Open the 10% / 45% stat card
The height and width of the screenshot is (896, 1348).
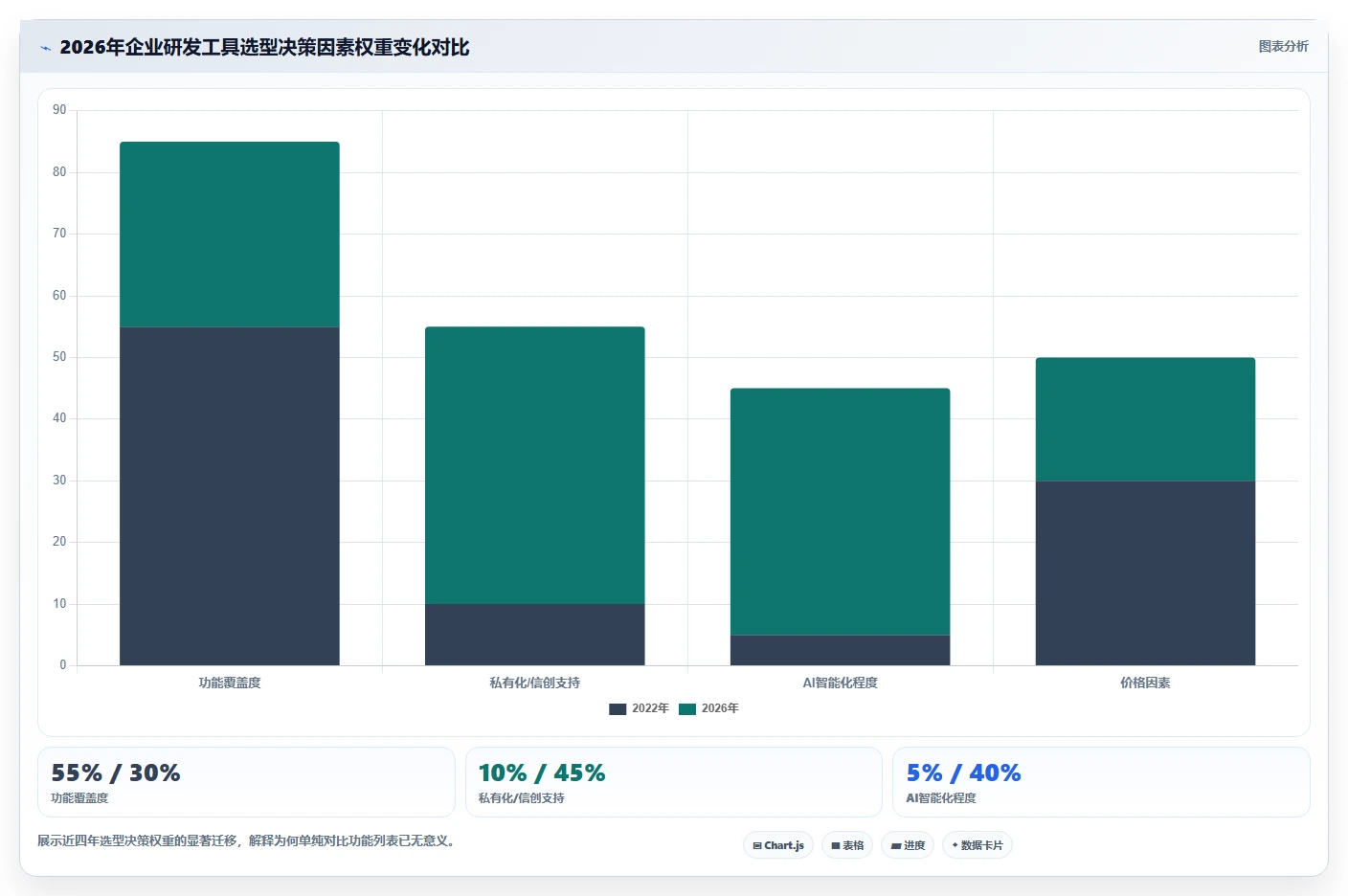click(674, 782)
